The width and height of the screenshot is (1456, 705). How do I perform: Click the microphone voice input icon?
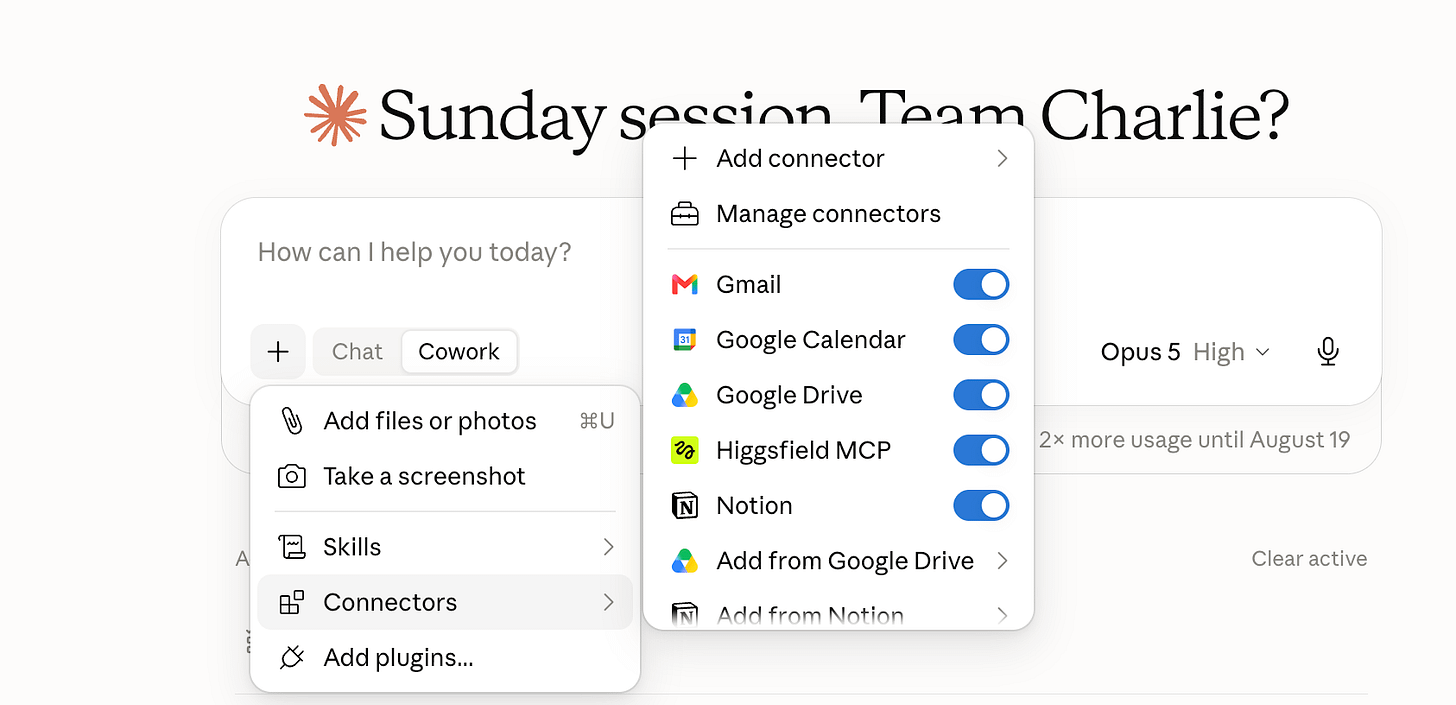[x=1328, y=352]
